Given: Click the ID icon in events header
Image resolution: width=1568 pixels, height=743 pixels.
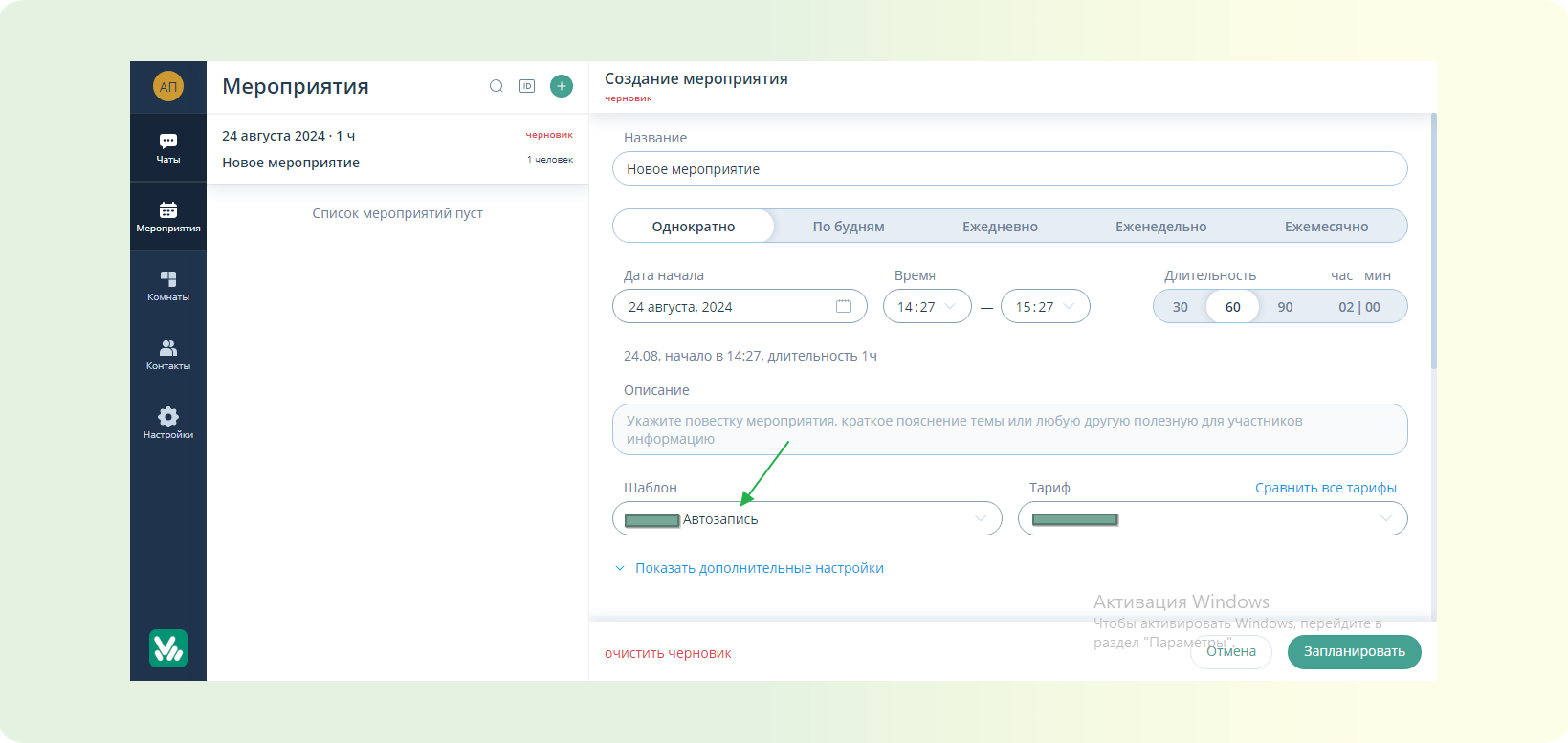Looking at the screenshot, I should (x=527, y=86).
